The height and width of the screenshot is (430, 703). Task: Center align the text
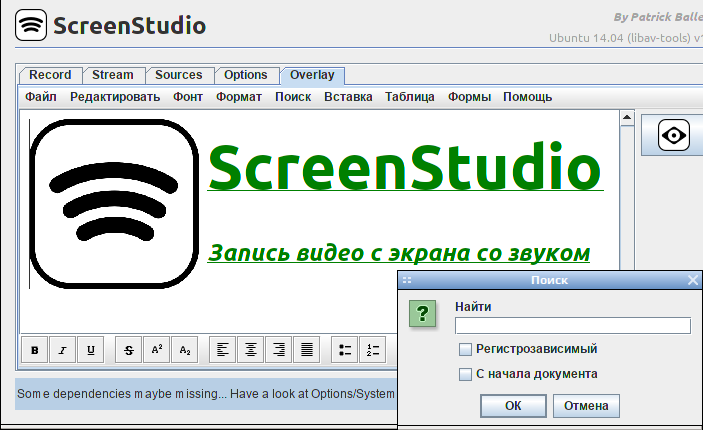point(251,350)
